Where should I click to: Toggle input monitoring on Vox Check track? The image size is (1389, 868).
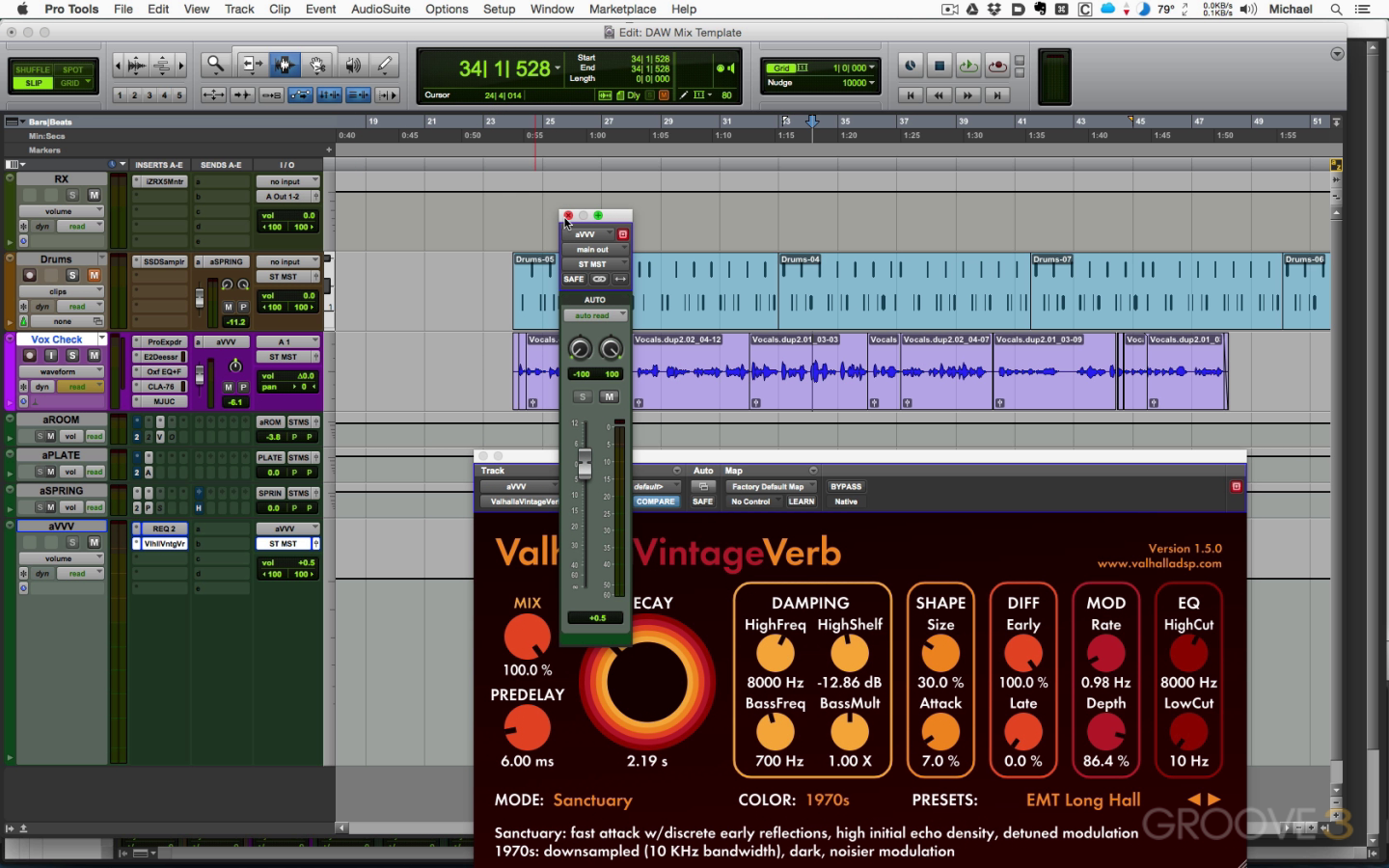point(50,355)
